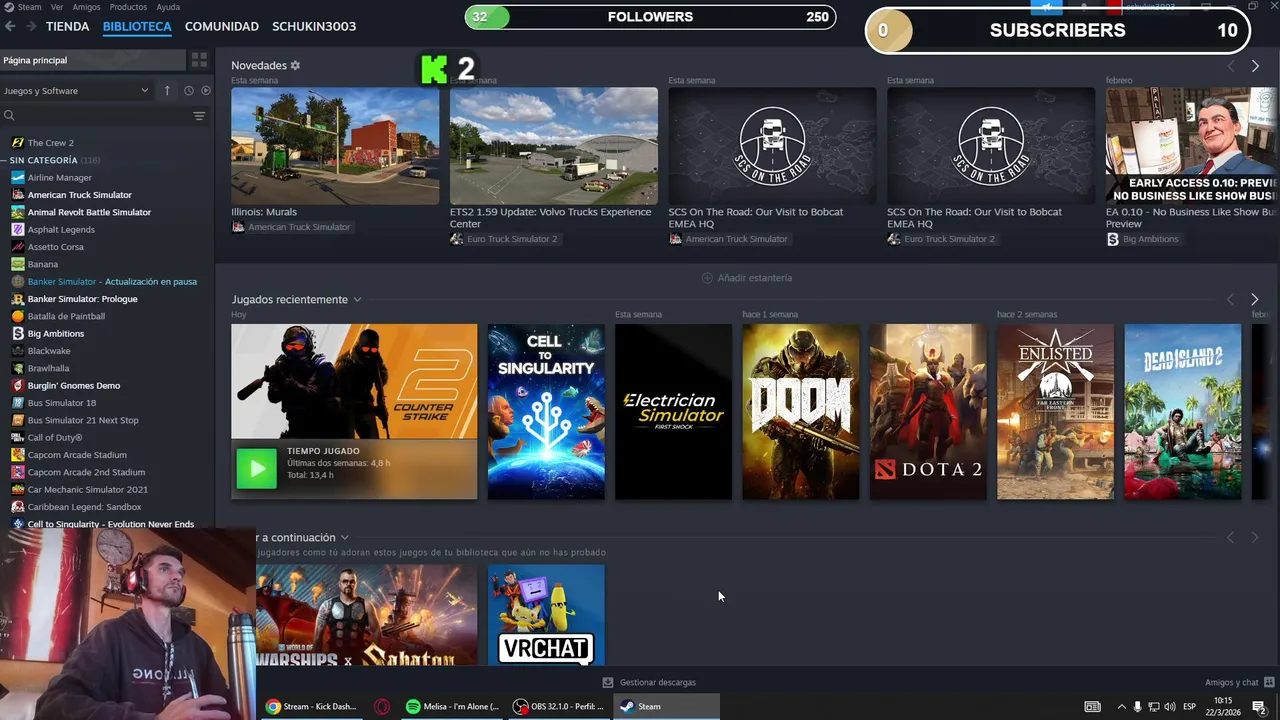Click Añadir estantería
Image resolution: width=1280 pixels, height=720 pixels.
point(747,278)
